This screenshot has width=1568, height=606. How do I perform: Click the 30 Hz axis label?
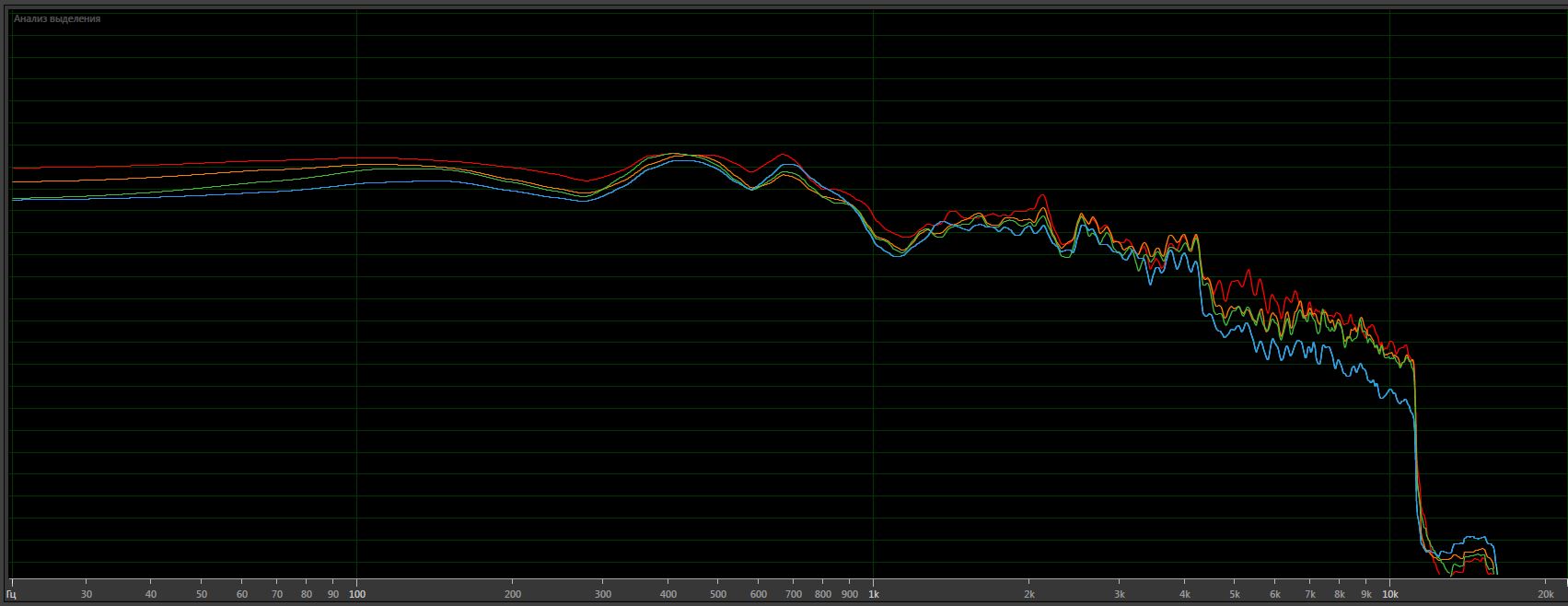click(x=87, y=594)
